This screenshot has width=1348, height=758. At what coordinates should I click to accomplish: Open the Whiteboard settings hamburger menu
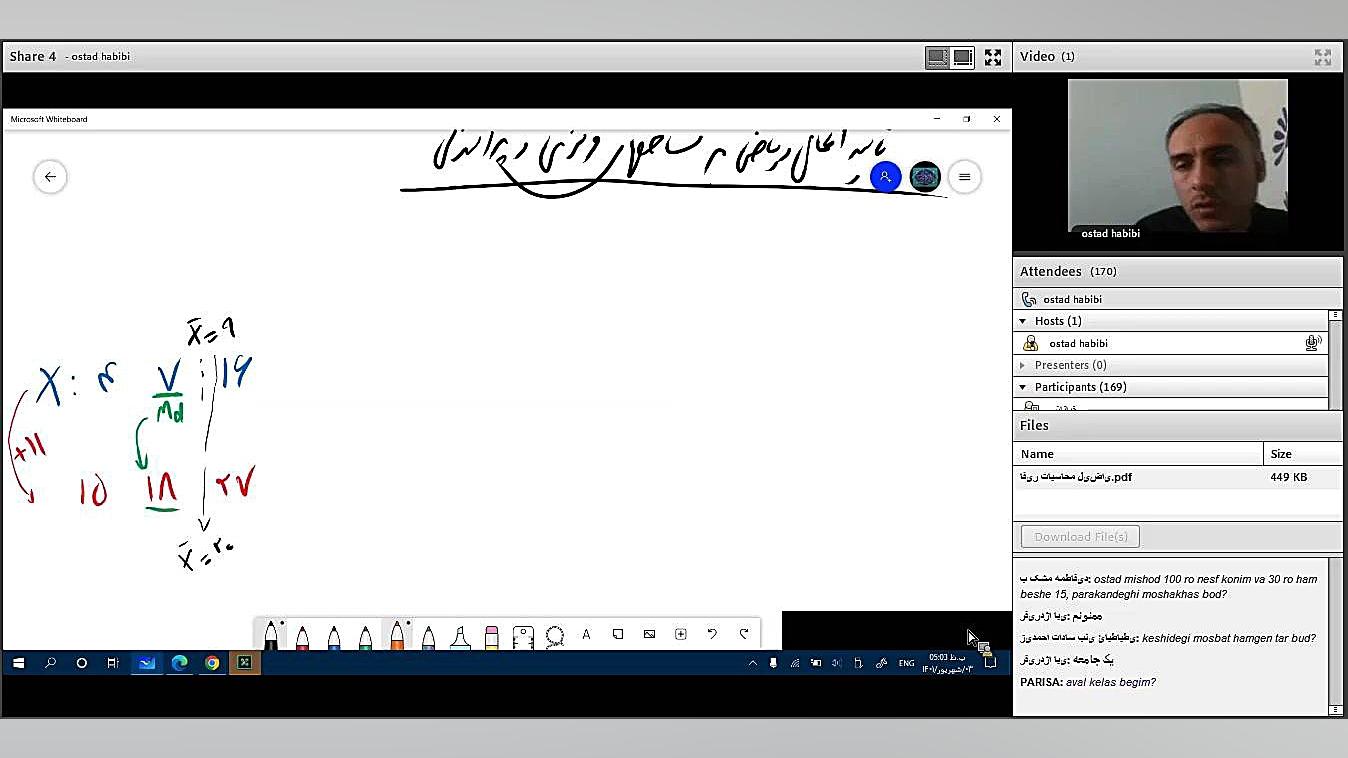[965, 177]
